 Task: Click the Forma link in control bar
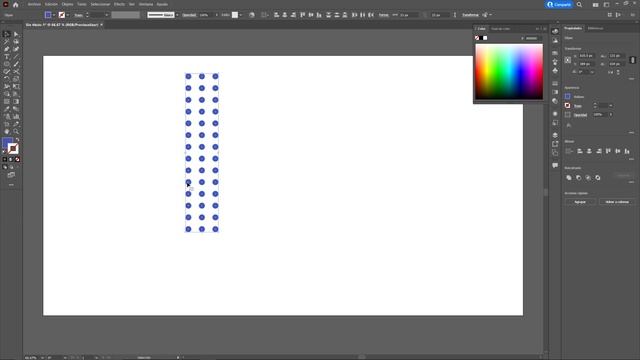(x=383, y=15)
